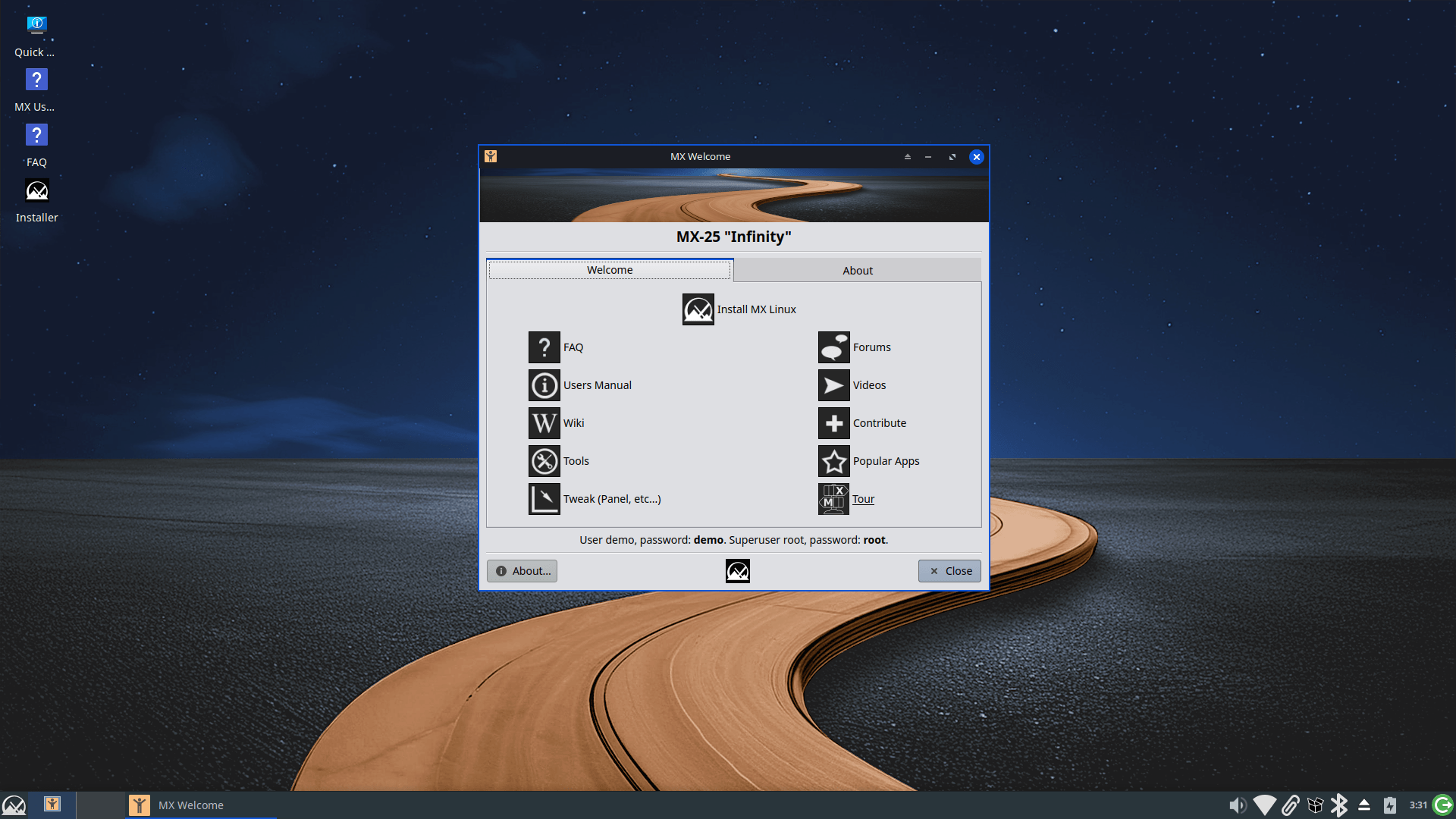Select the Welcome tab

click(x=609, y=270)
